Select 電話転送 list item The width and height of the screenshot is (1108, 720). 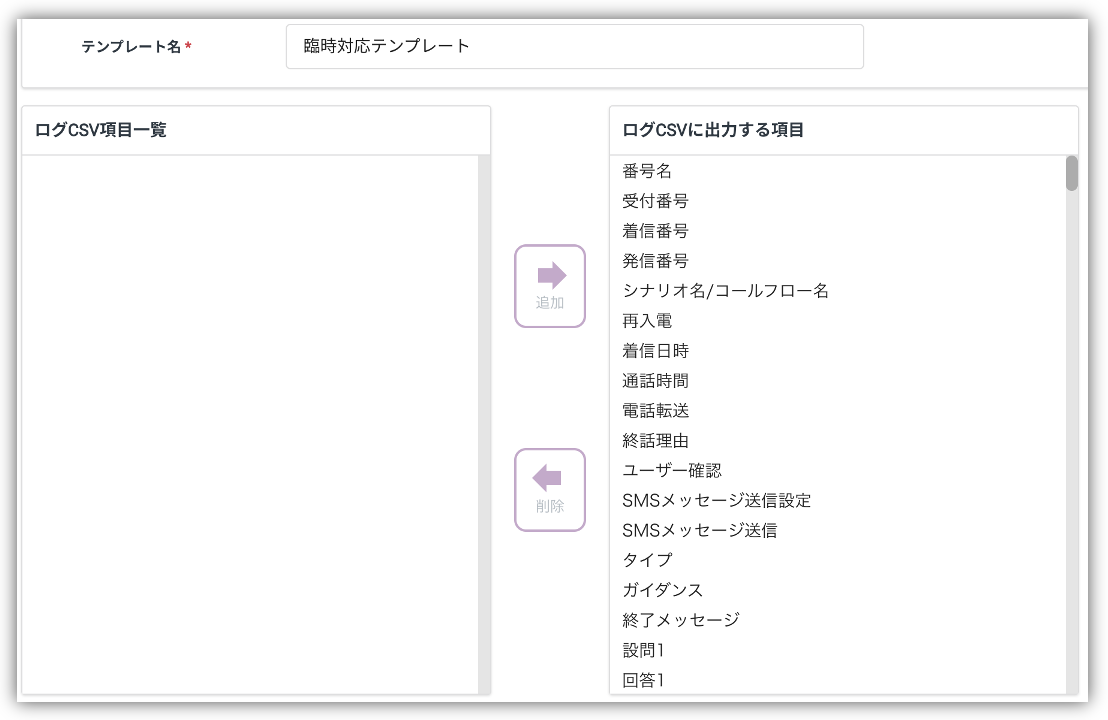(655, 411)
